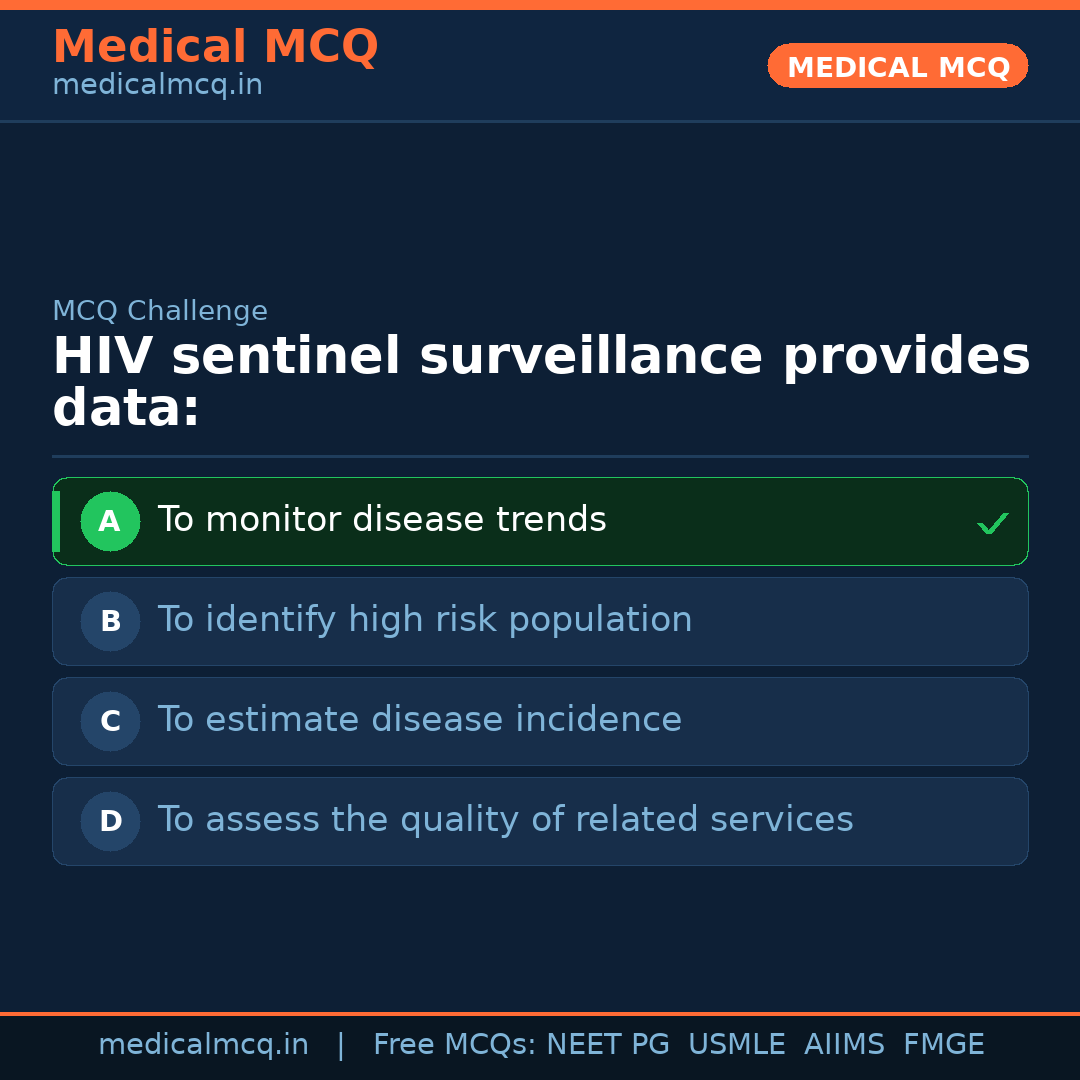Viewport: 1080px width, 1080px height.
Task: Click the orange MEDICAL MCQ badge
Action: (898, 67)
